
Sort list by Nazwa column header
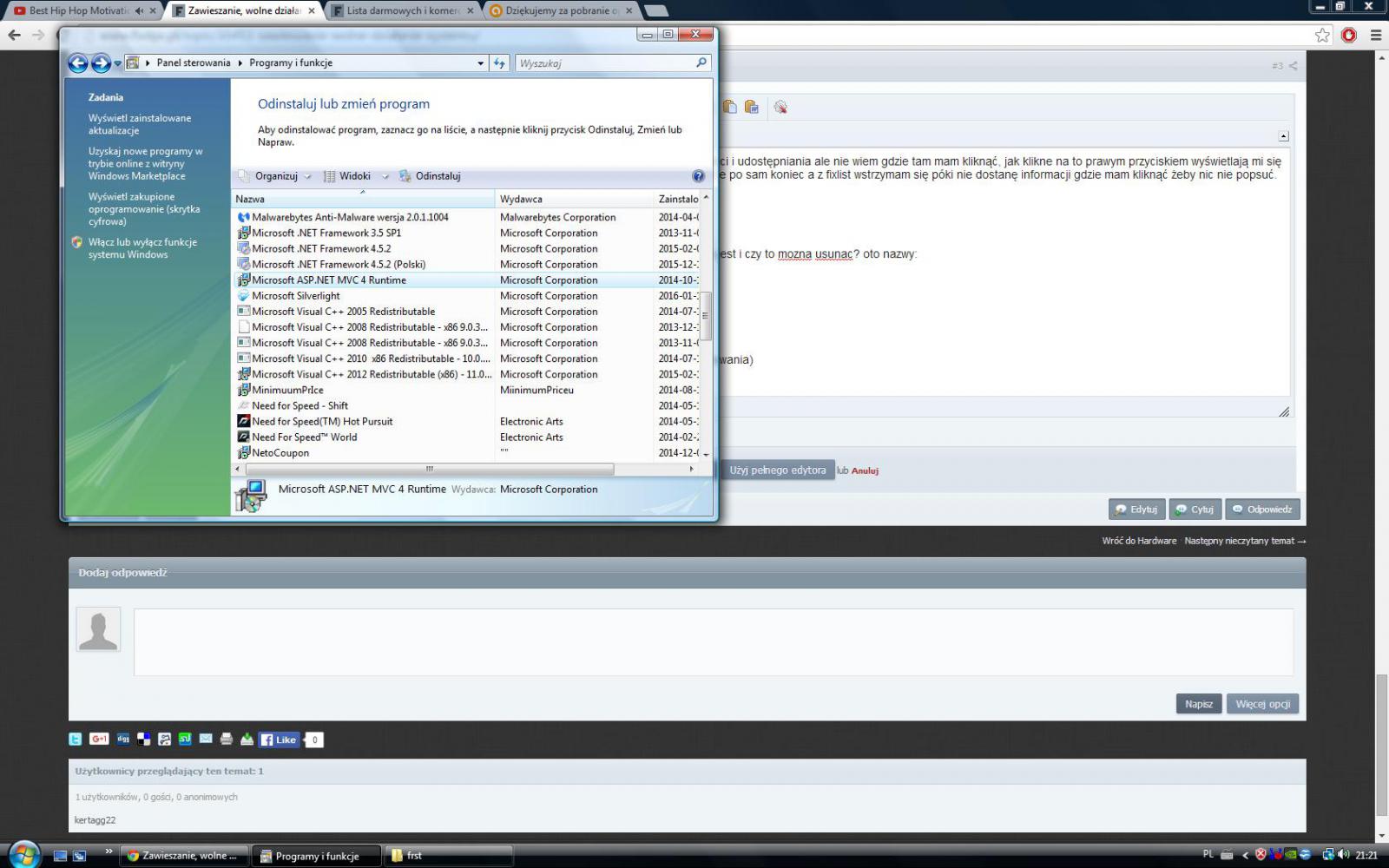pyautogui.click(x=363, y=200)
